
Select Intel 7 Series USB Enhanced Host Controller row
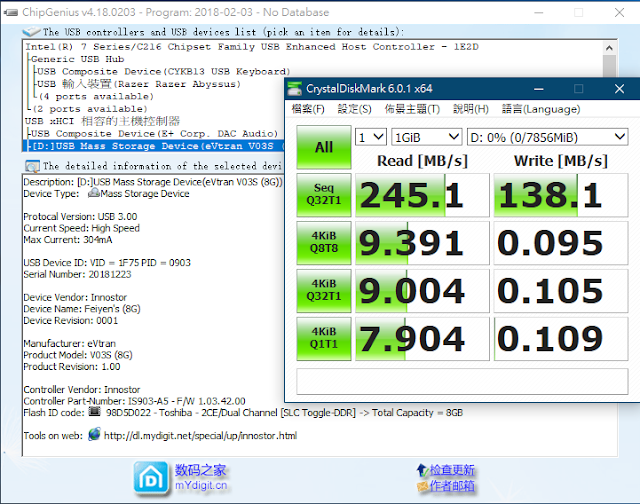(252, 47)
